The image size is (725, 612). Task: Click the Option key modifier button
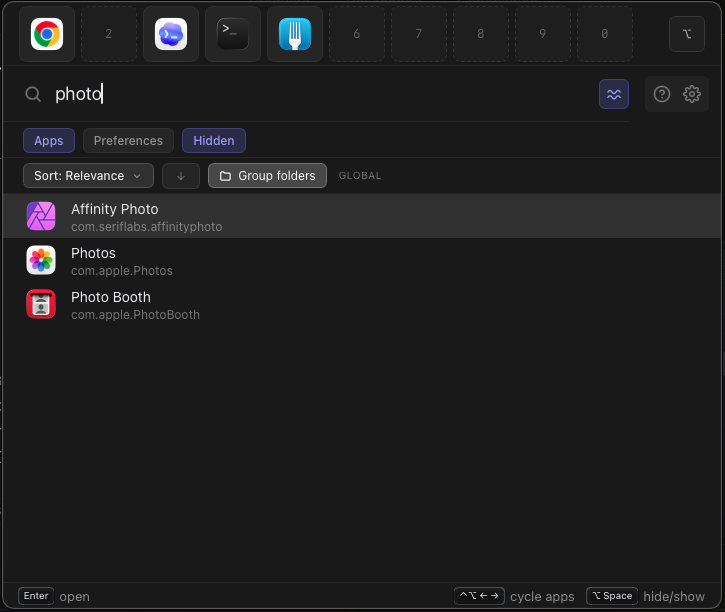[x=687, y=34]
